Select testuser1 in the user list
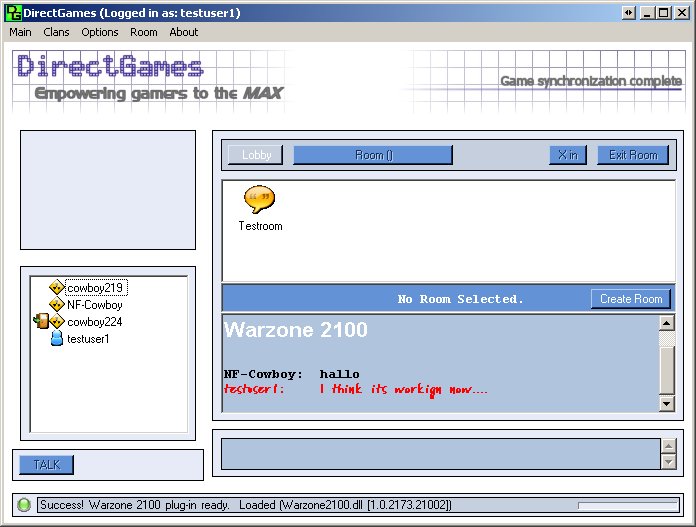 [x=88, y=339]
